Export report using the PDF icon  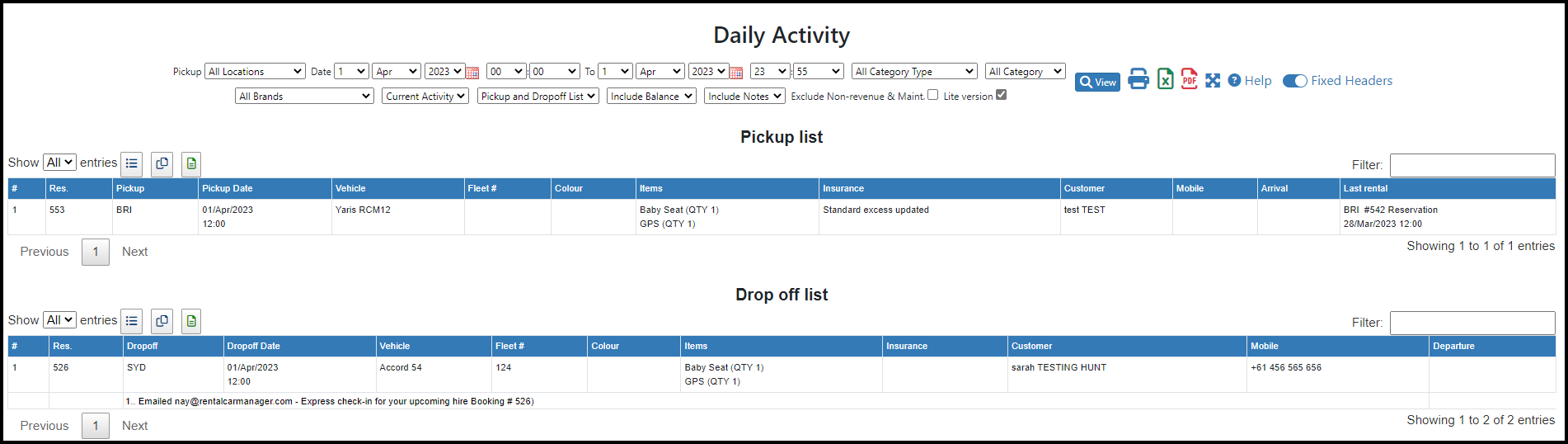click(1189, 79)
